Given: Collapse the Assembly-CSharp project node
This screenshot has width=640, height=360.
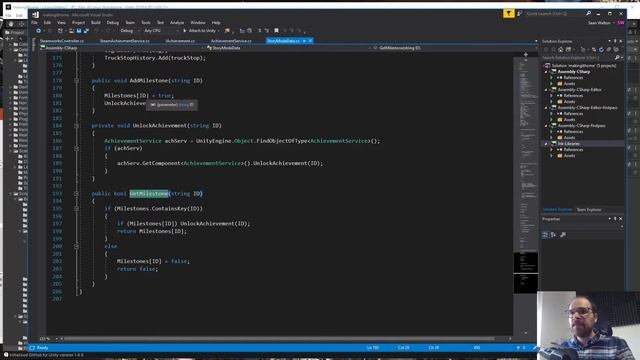Looking at the screenshot, I should [546, 72].
